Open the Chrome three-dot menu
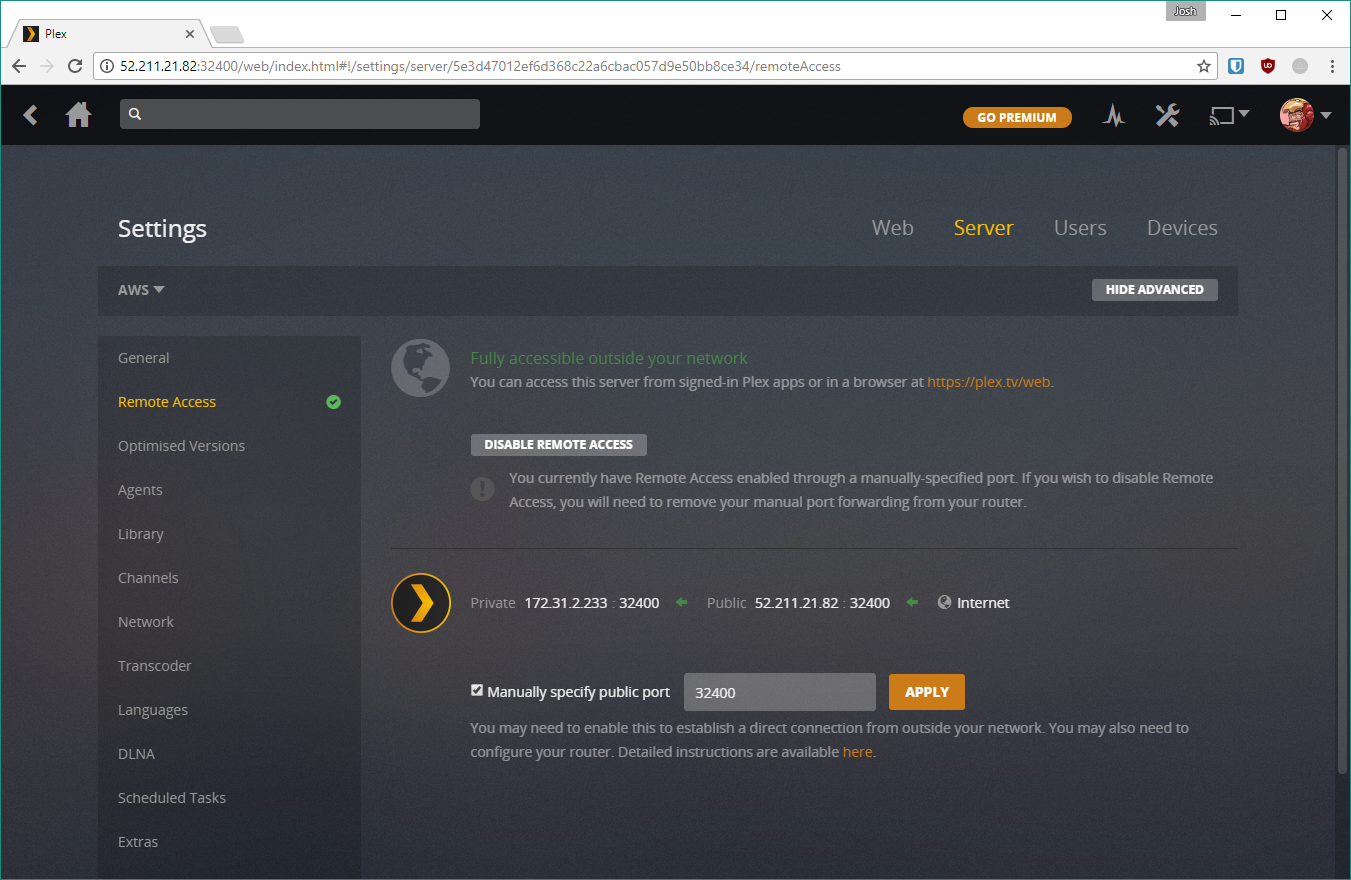1351x880 pixels. pyautogui.click(x=1333, y=66)
